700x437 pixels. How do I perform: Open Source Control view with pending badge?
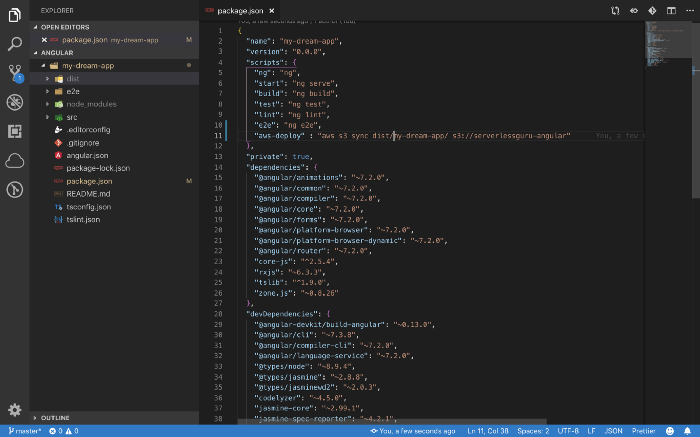tap(15, 73)
